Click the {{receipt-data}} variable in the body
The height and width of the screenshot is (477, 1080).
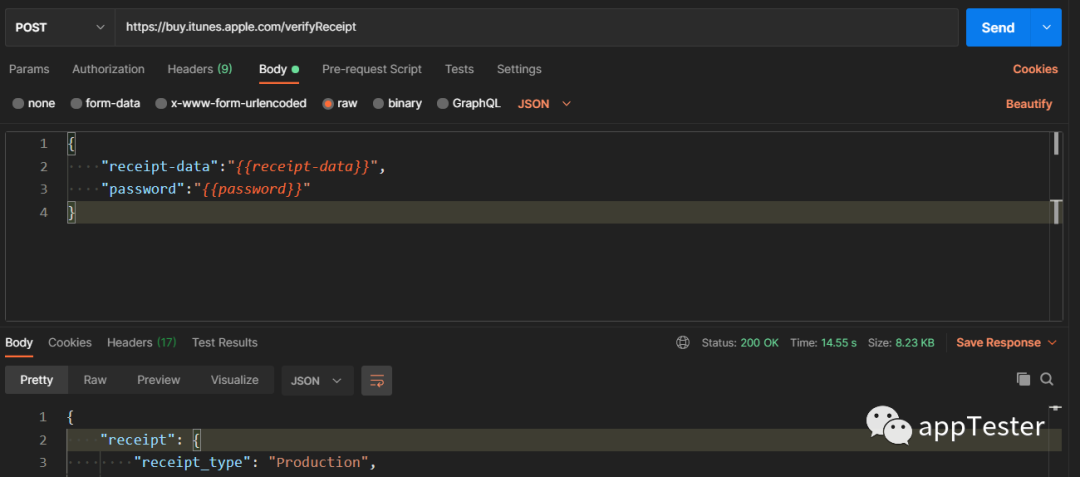pos(305,167)
